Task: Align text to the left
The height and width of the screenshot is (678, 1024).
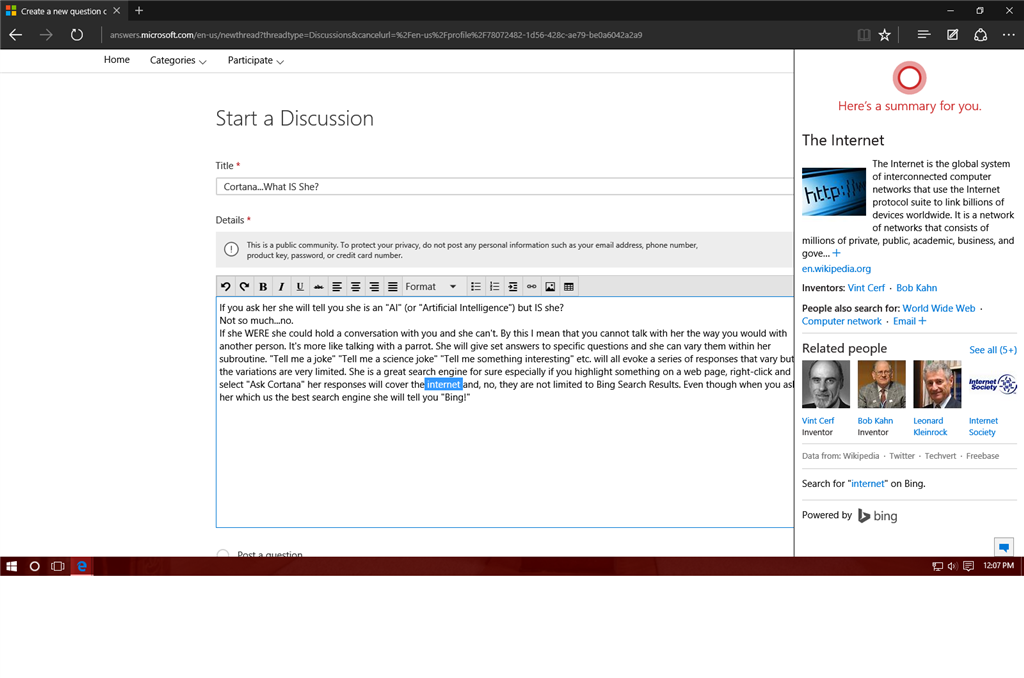Action: pos(337,286)
